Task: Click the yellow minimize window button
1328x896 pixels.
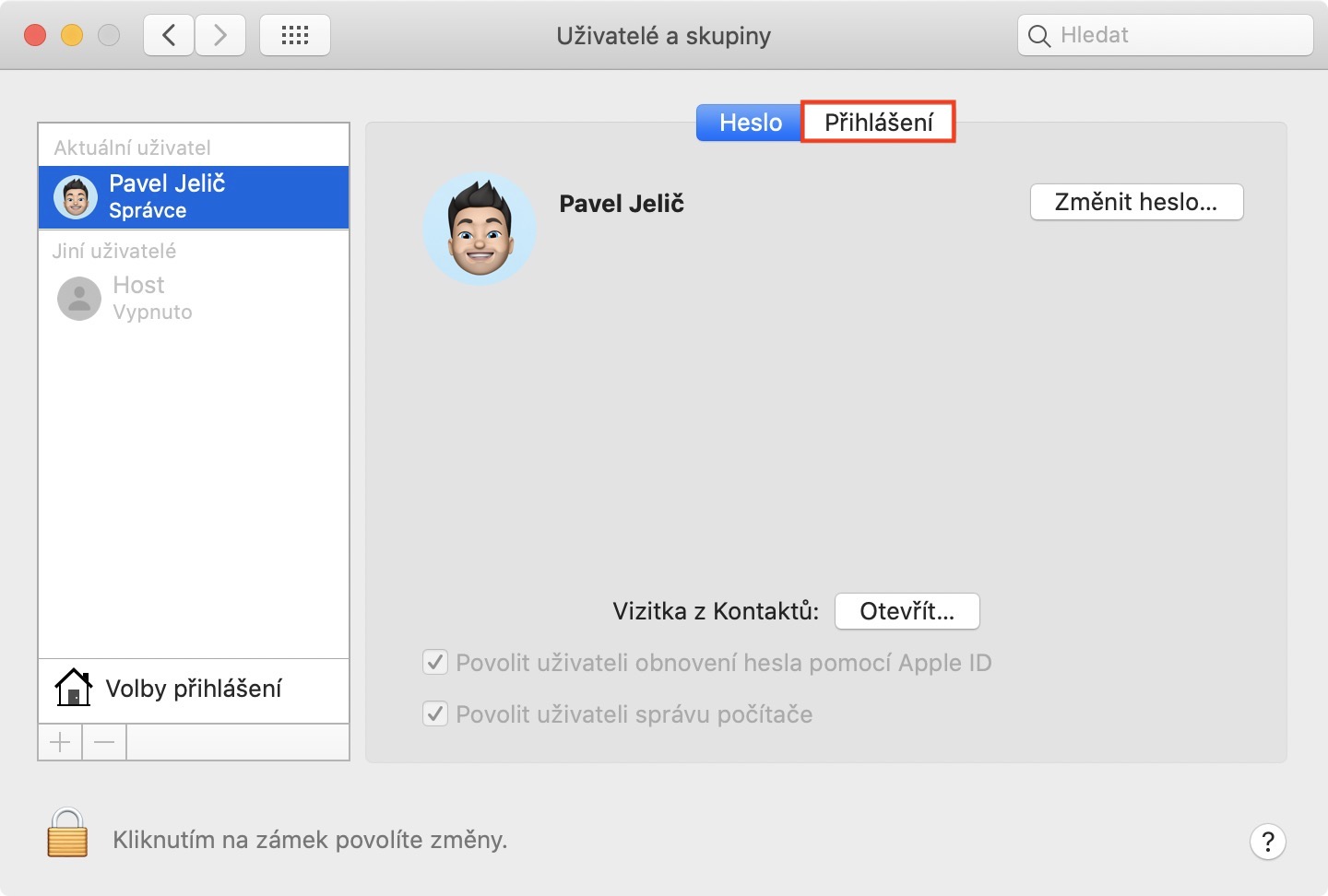Action: (72, 36)
